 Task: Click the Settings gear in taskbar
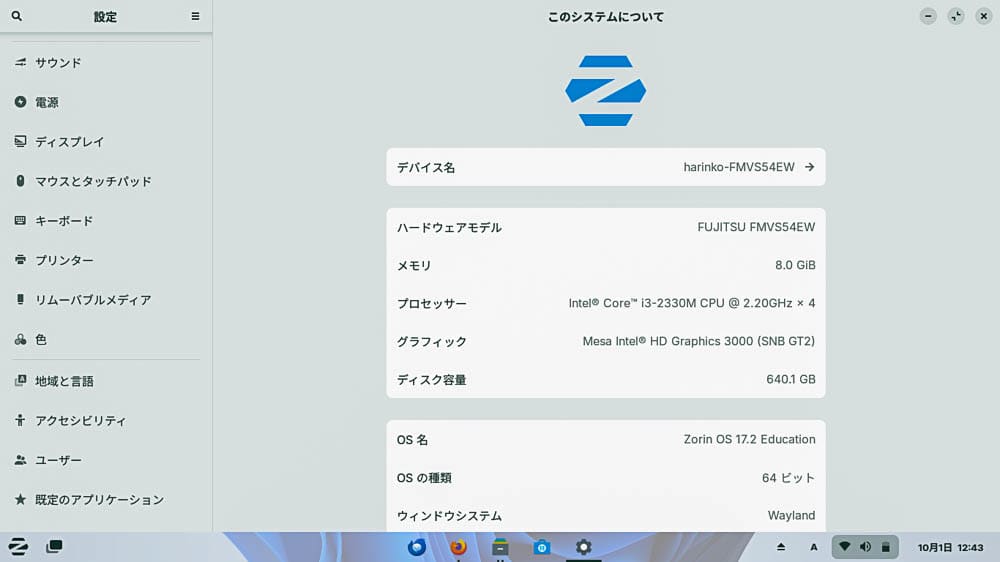pos(584,547)
